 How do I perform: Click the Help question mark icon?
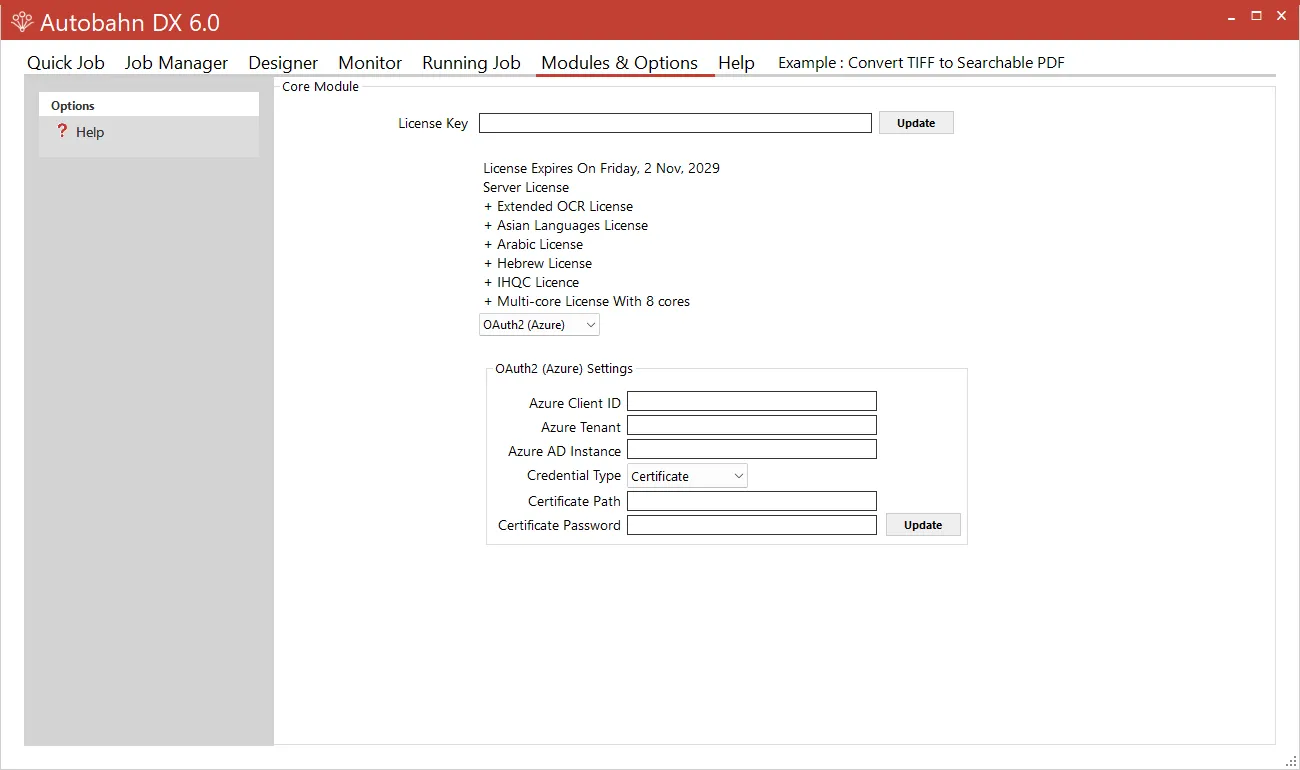click(x=62, y=131)
